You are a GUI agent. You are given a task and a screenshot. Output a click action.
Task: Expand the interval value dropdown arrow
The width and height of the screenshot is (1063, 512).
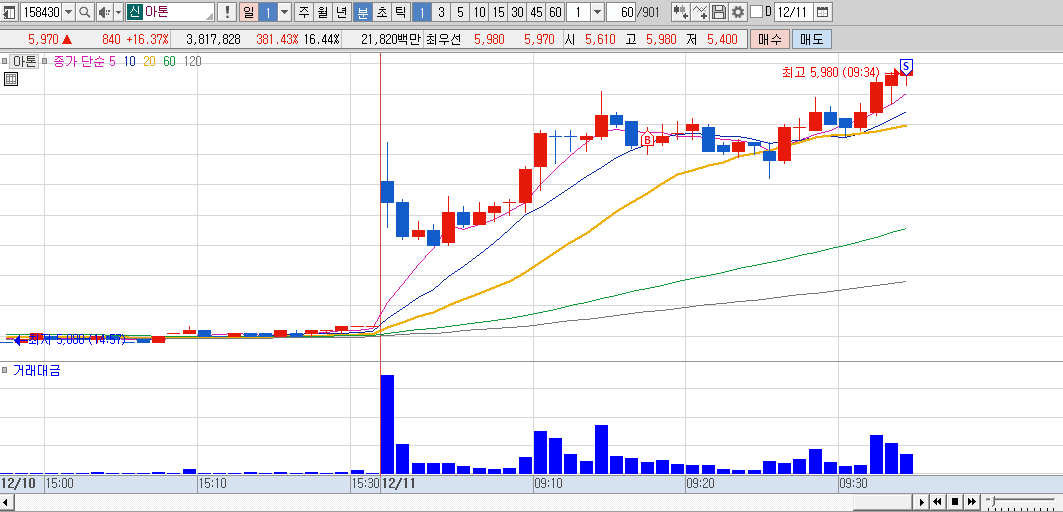(x=597, y=12)
